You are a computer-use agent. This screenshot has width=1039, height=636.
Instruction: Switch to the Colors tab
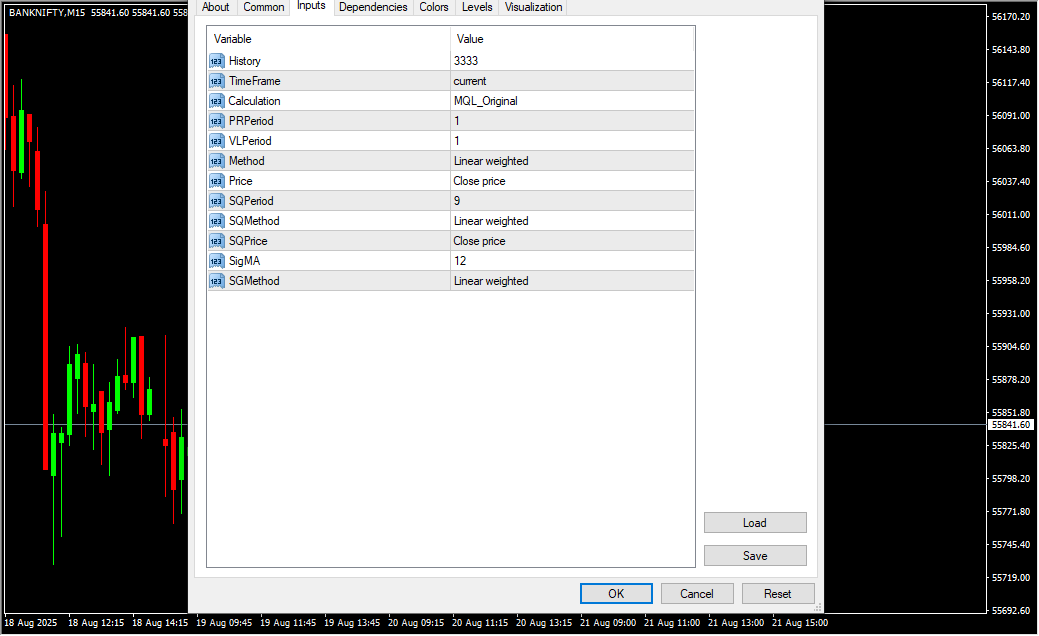coord(434,7)
